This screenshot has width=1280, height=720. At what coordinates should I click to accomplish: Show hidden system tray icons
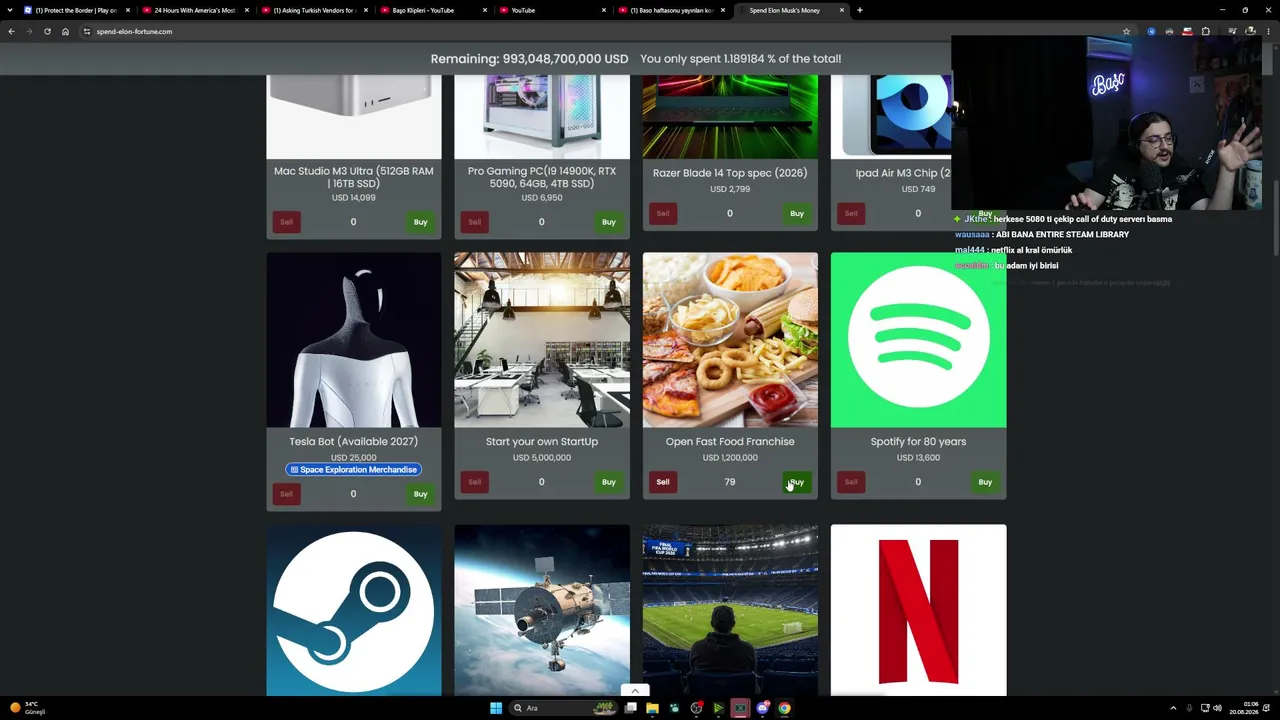point(1174,708)
